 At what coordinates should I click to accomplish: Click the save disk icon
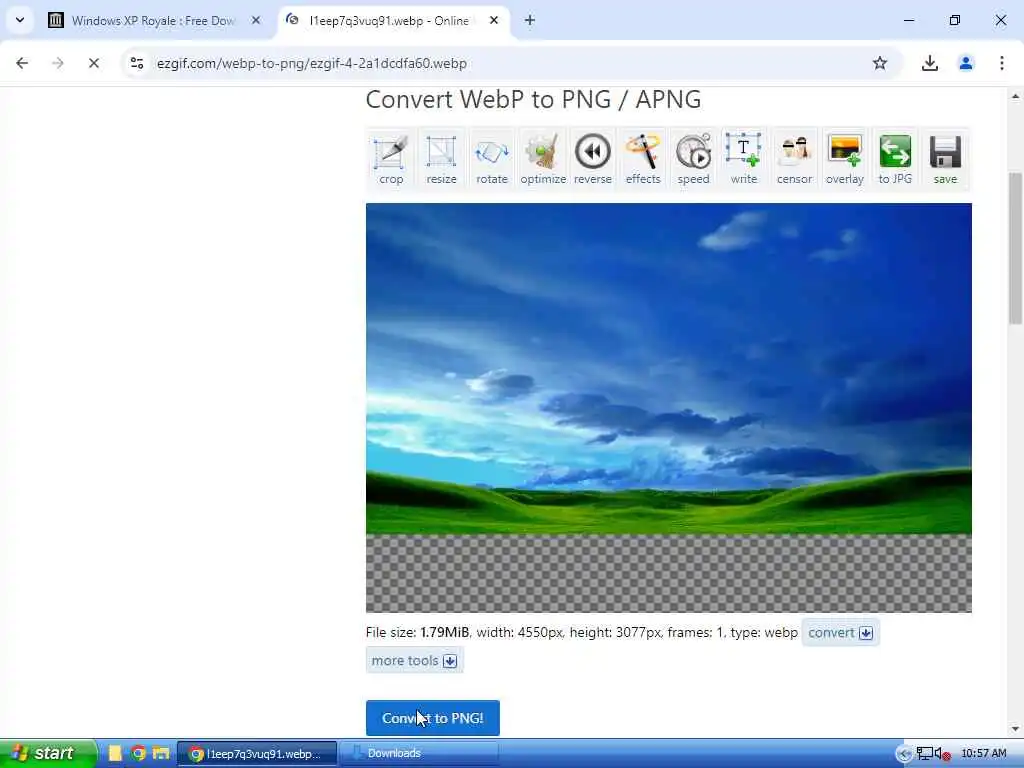(945, 159)
